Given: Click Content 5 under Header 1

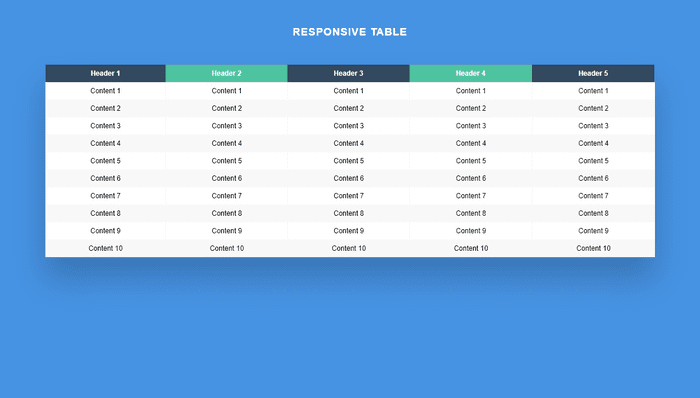Looking at the screenshot, I should 105,161.
